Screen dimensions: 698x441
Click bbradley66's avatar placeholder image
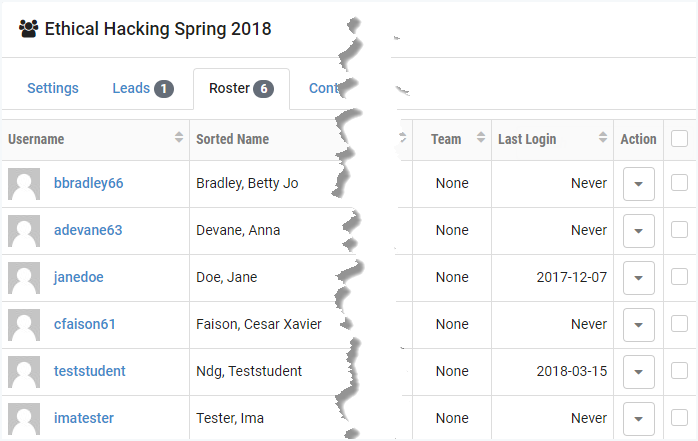tap(24, 184)
